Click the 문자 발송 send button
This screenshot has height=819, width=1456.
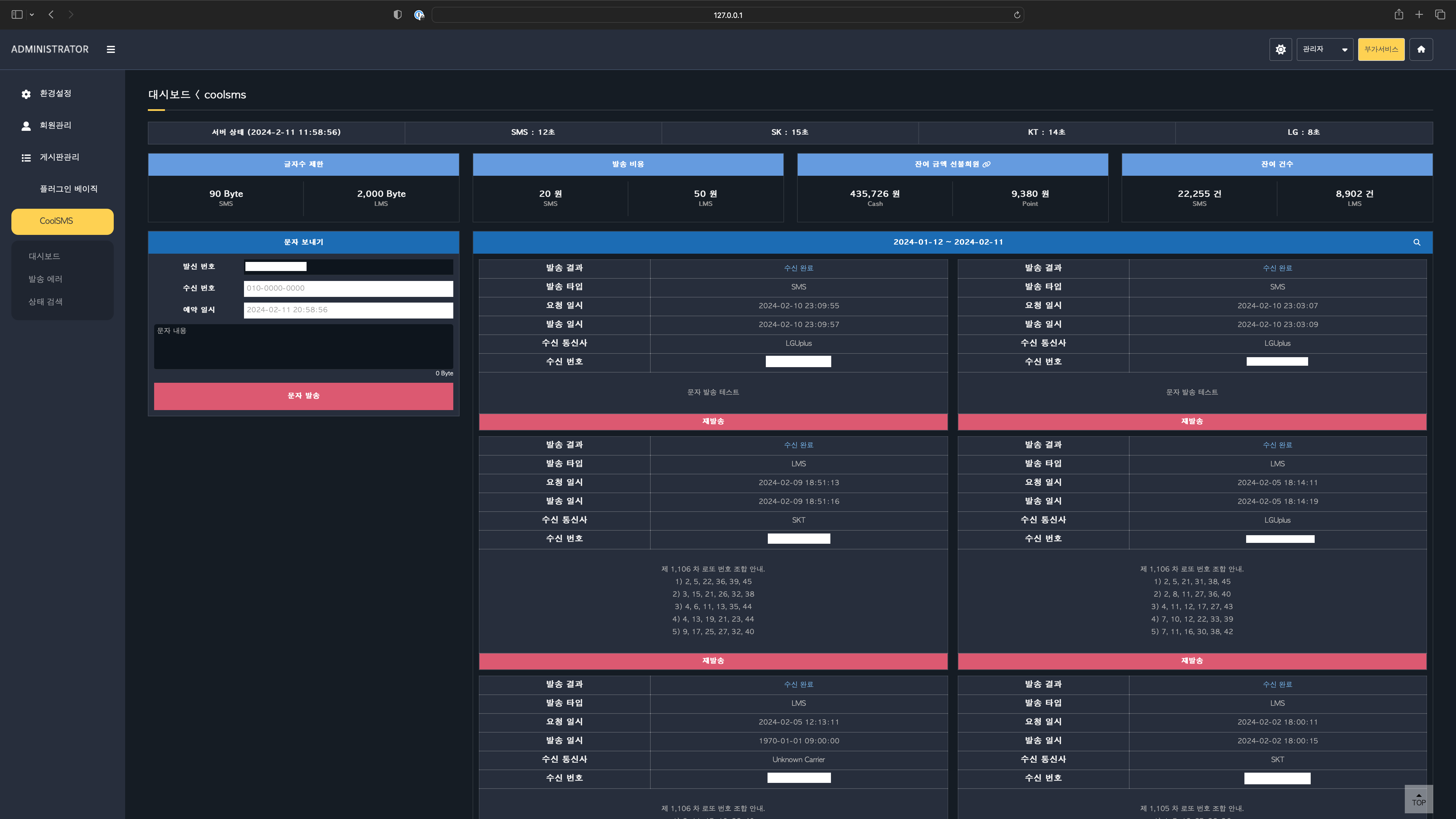point(303,396)
